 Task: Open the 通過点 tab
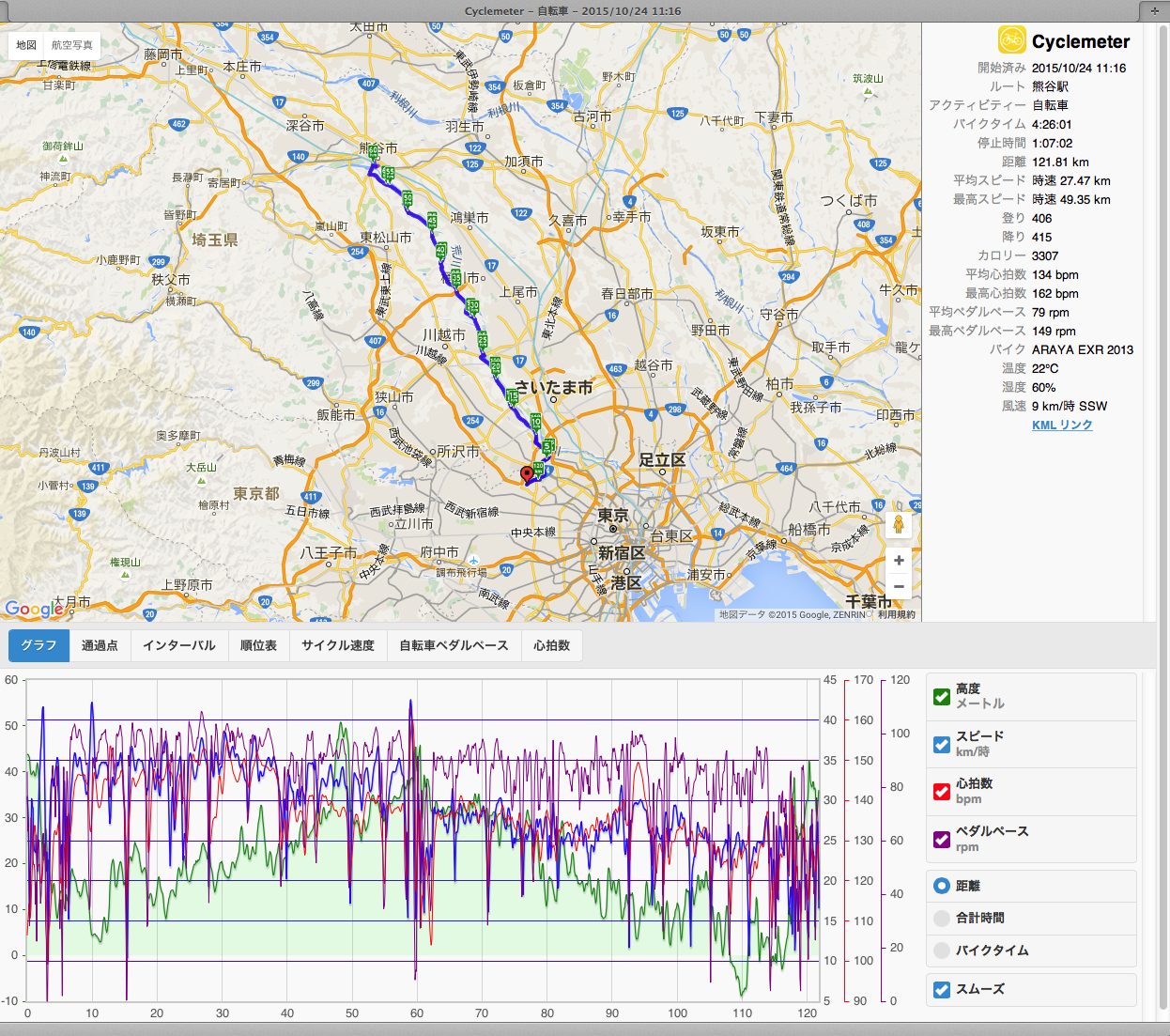(x=100, y=645)
